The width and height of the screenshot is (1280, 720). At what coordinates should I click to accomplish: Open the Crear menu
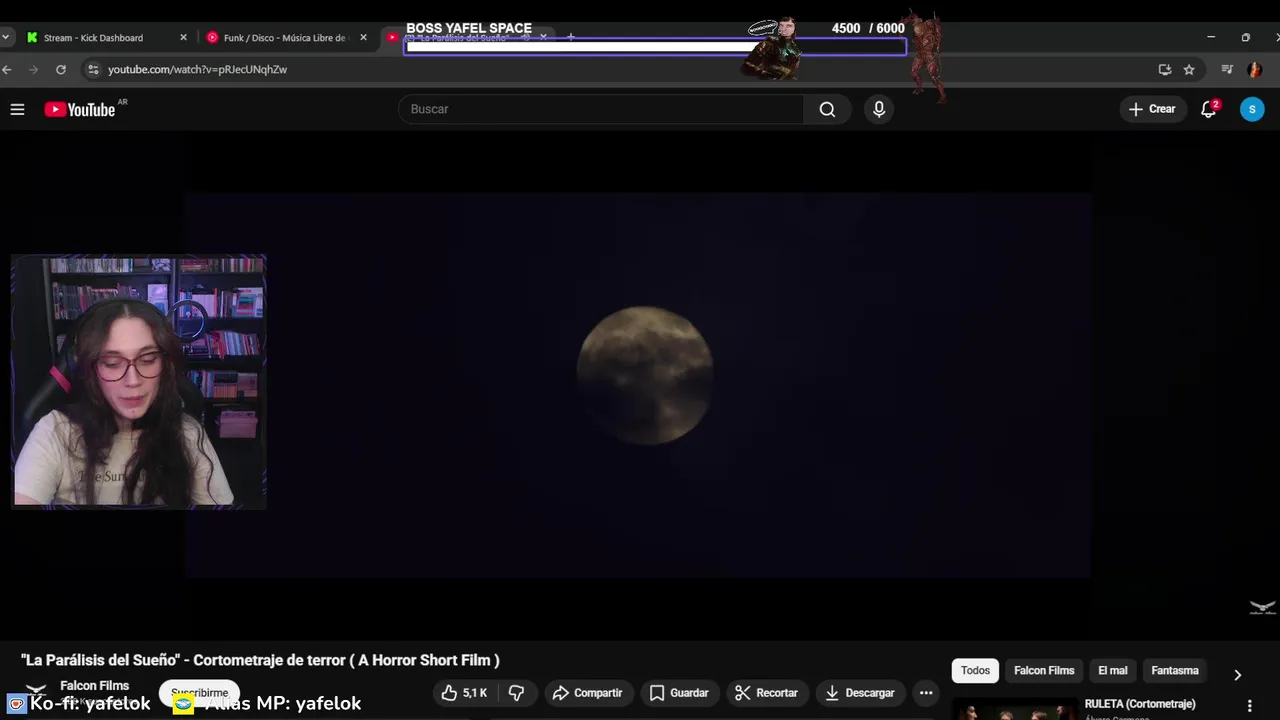point(1152,109)
